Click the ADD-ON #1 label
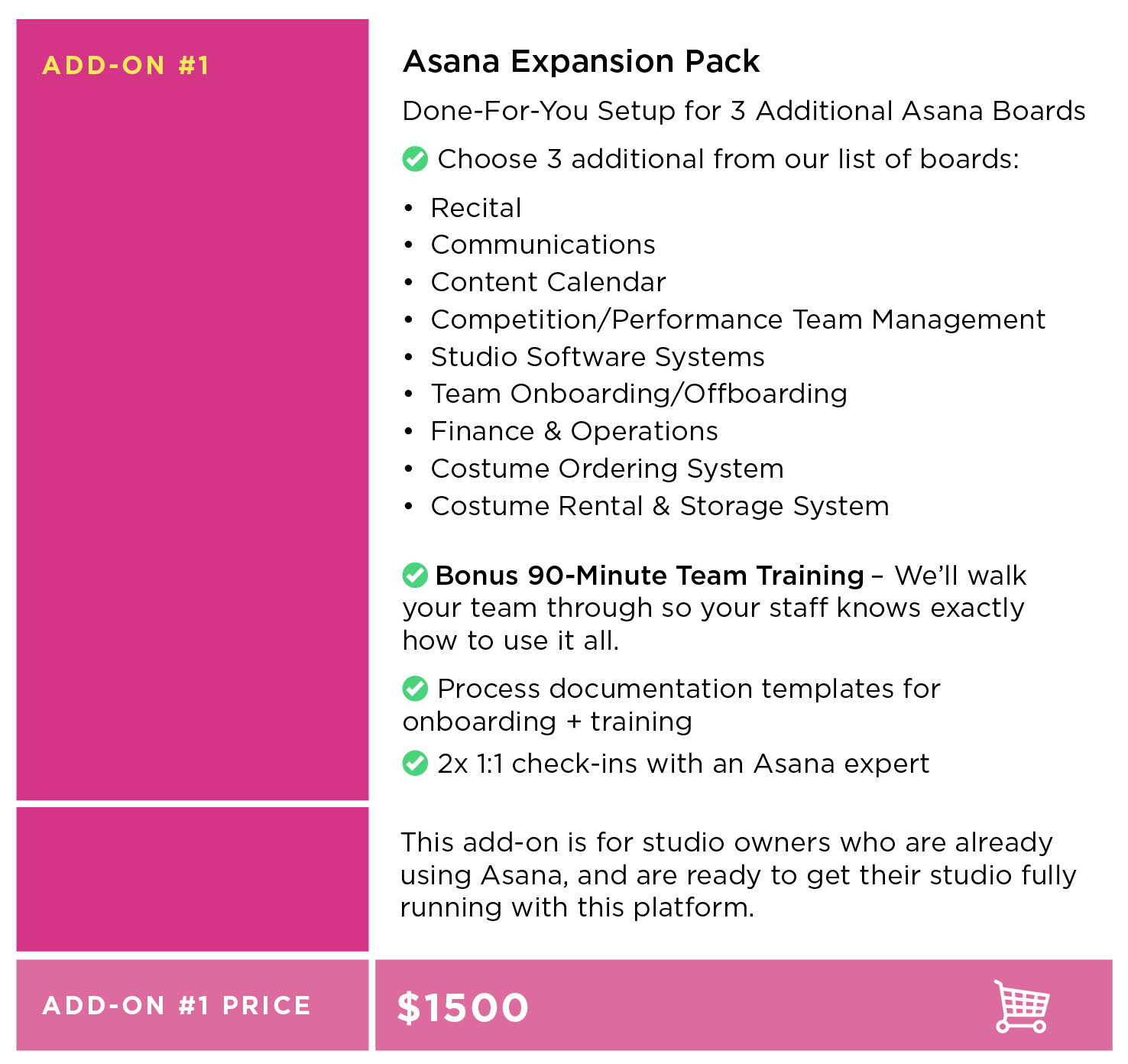This screenshot has height=1064, width=1128. [126, 65]
